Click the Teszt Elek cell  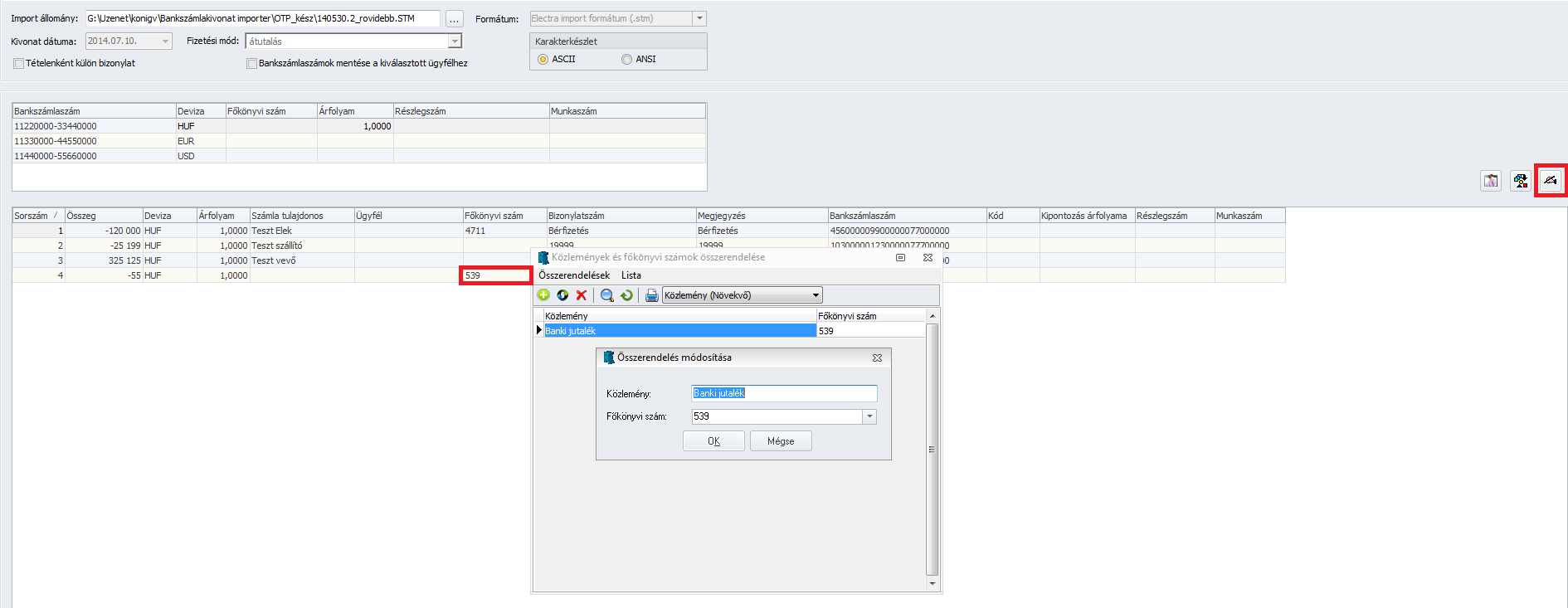[x=302, y=231]
